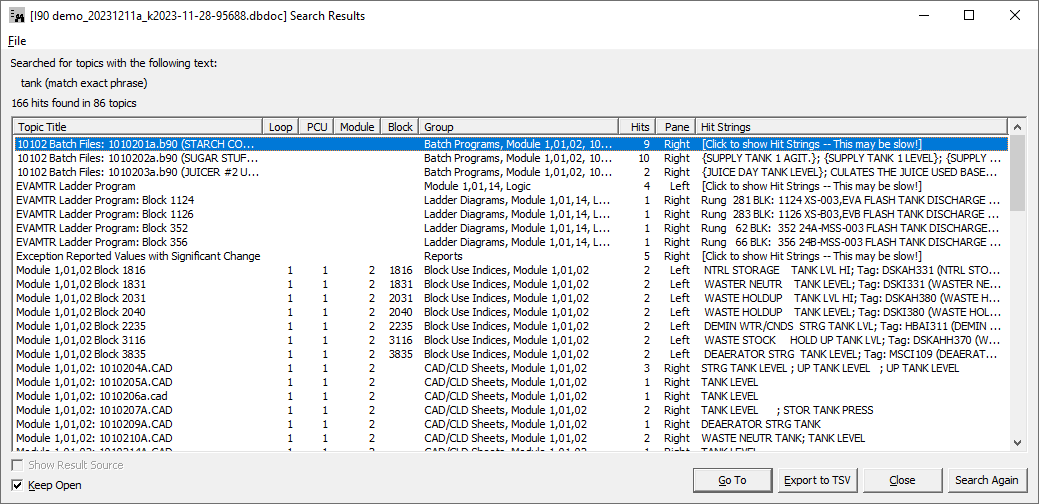This screenshot has height=504, width=1039.
Task: Click the vertical scrollbar thumb of the results list
Action: [1017, 172]
